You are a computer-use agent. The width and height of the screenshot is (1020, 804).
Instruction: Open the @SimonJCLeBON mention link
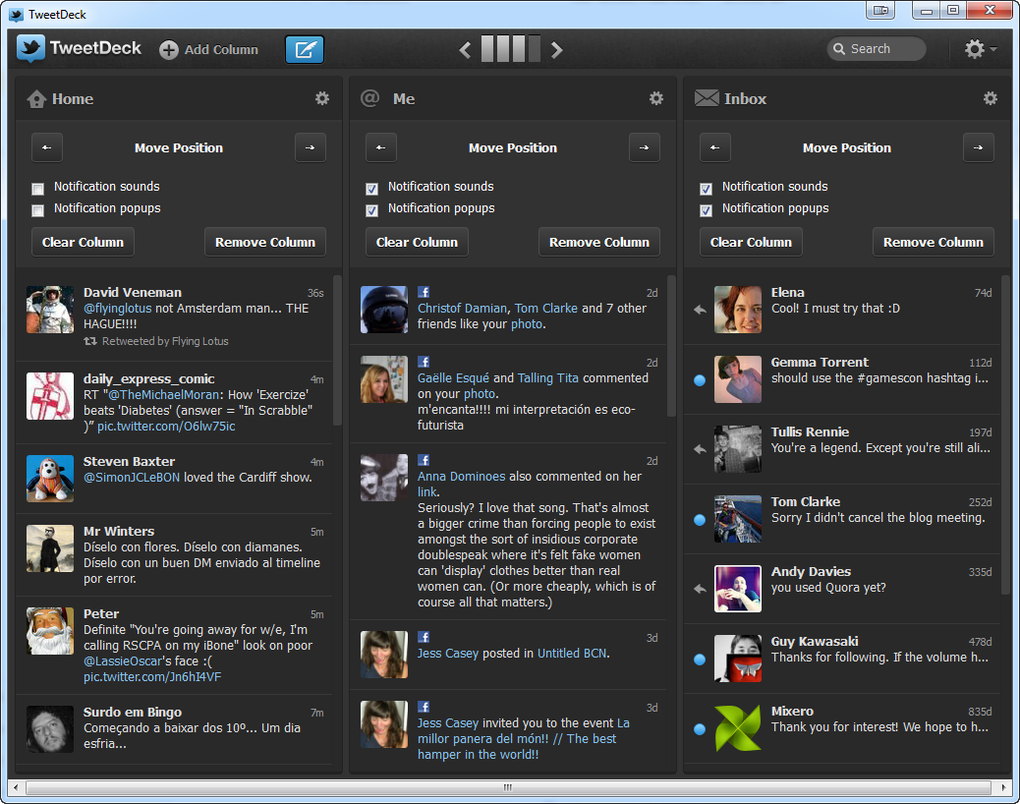coord(131,477)
